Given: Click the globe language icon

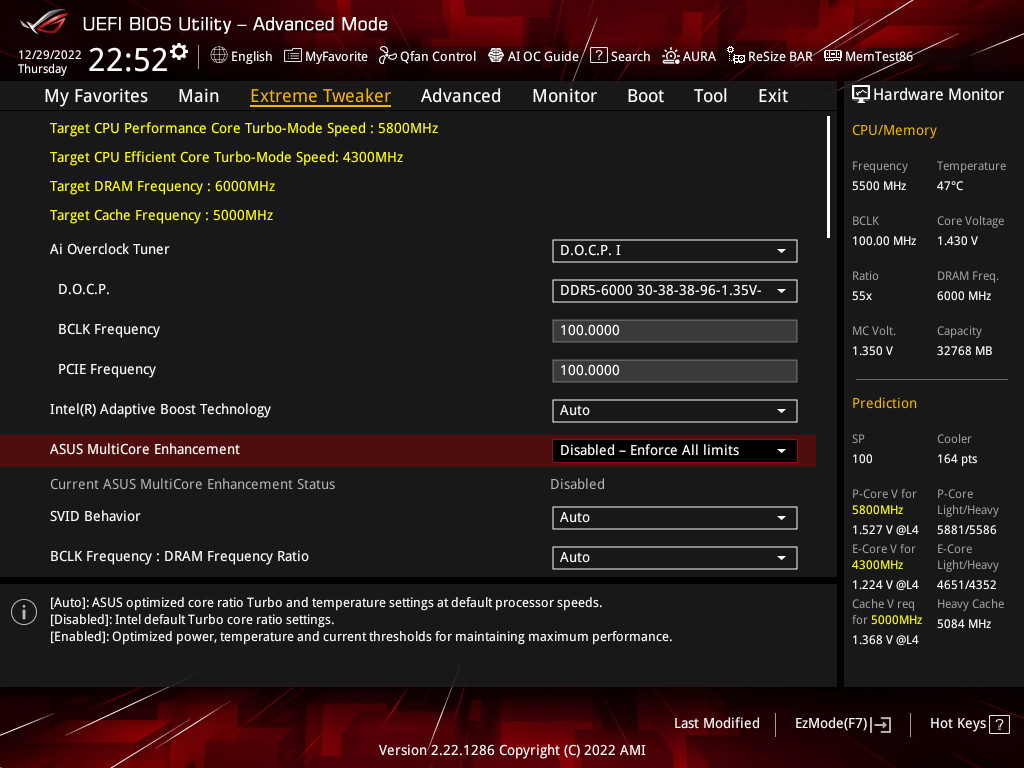Looking at the screenshot, I should 219,56.
